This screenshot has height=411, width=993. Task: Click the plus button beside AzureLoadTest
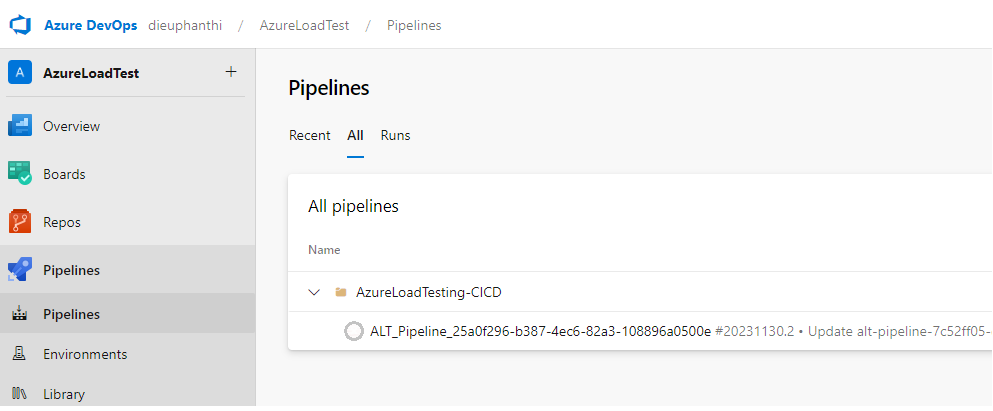[231, 72]
